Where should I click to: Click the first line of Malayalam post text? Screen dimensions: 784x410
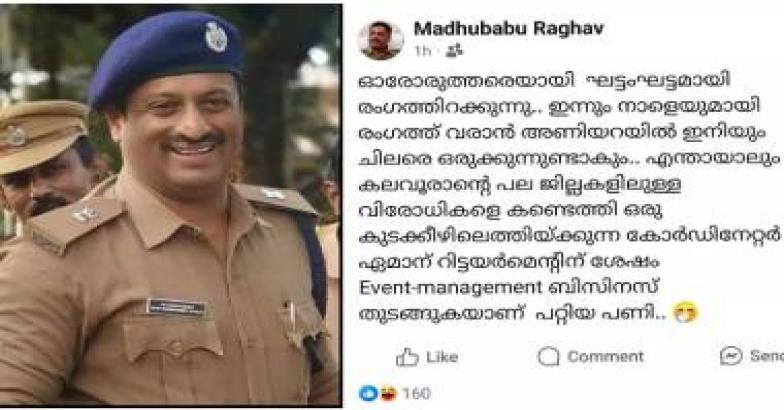(x=545, y=80)
